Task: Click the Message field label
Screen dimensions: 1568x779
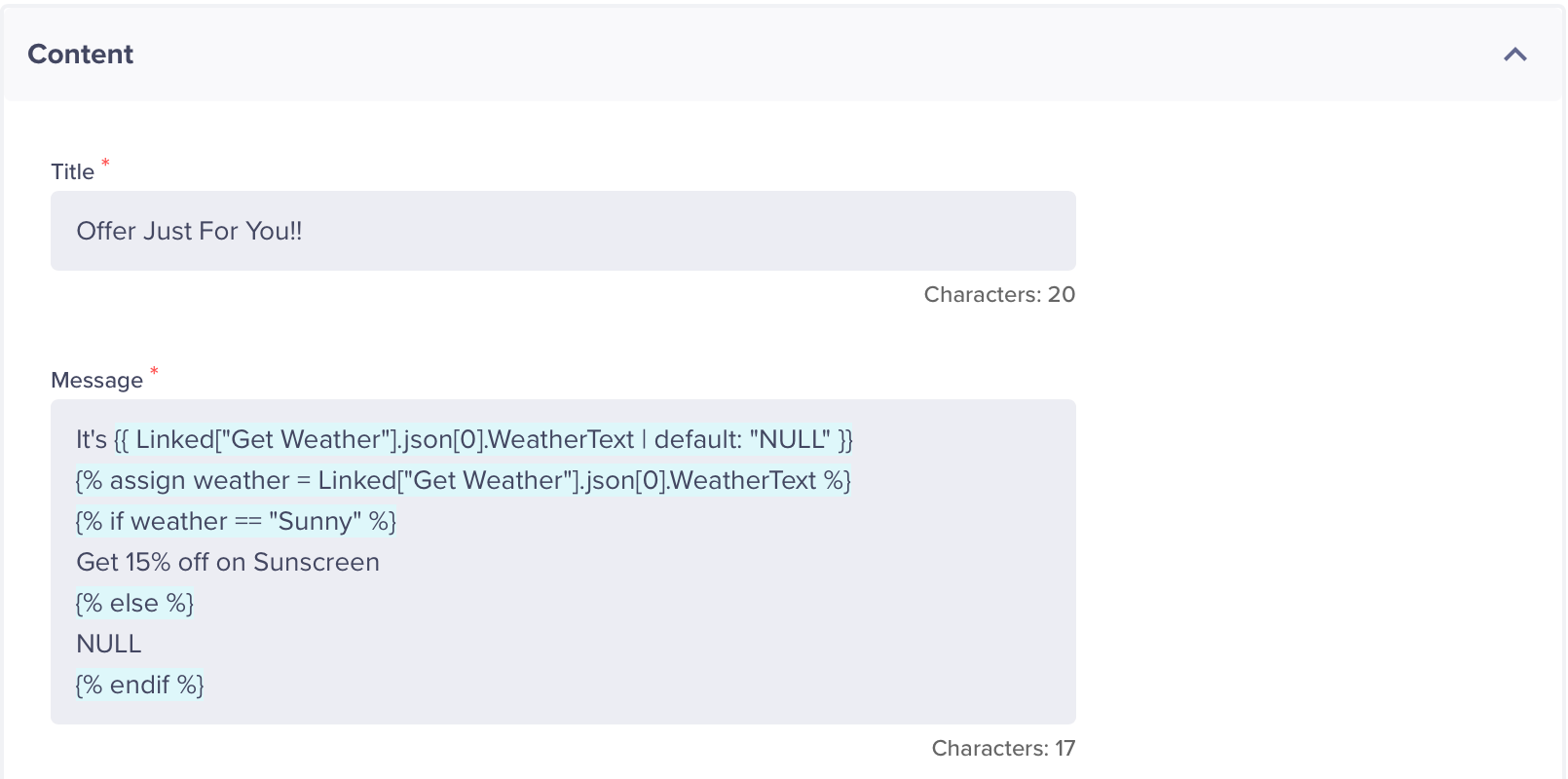Action: point(97,381)
